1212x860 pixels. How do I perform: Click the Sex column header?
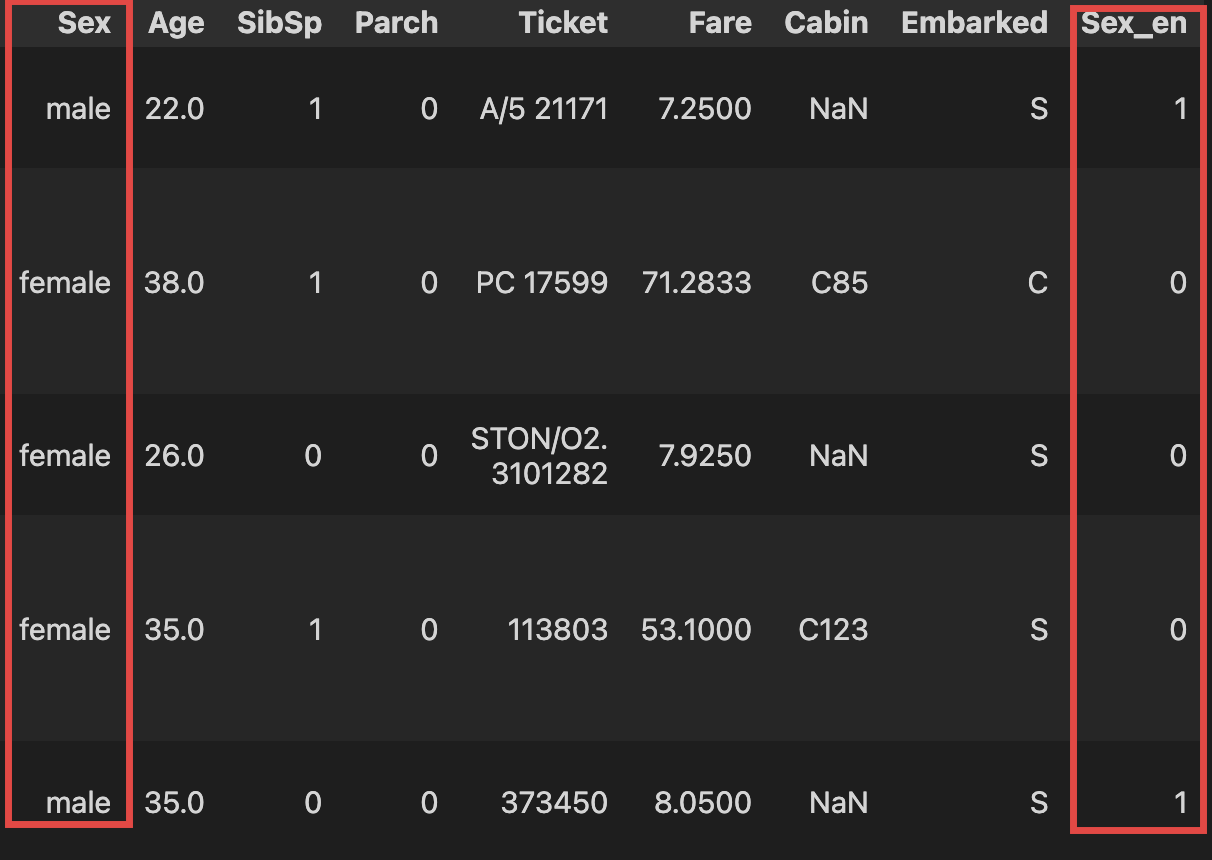[84, 23]
